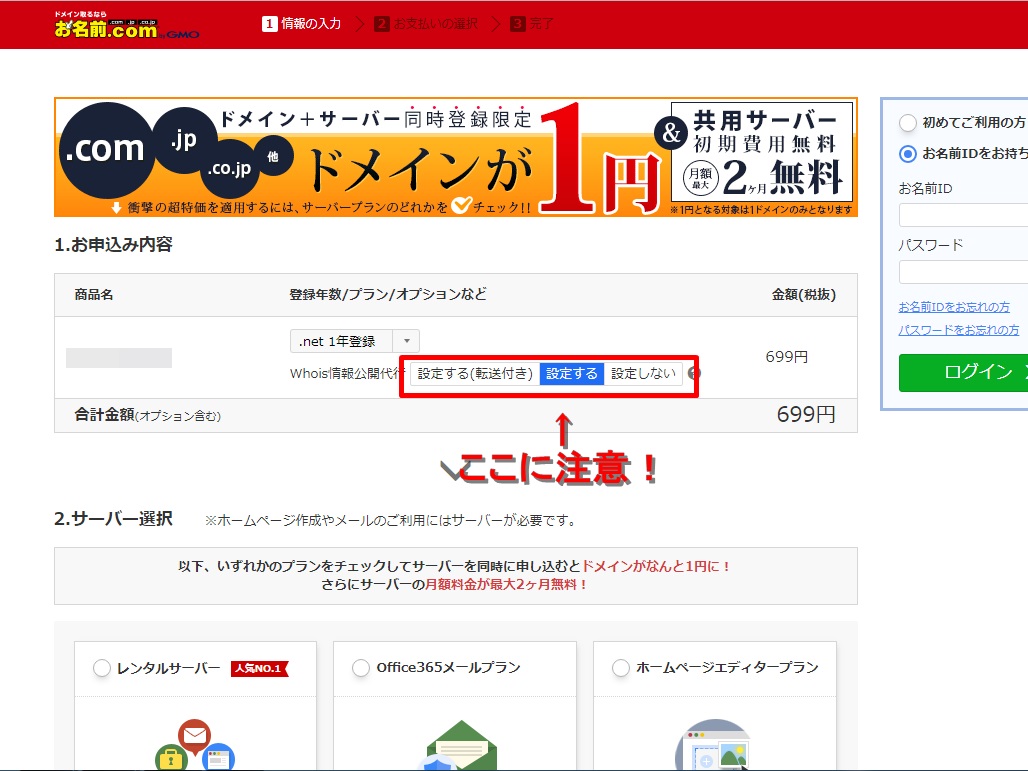Viewport: 1028px width, 771px height.
Task: Select the 設定する Whois option
Action: (x=571, y=373)
